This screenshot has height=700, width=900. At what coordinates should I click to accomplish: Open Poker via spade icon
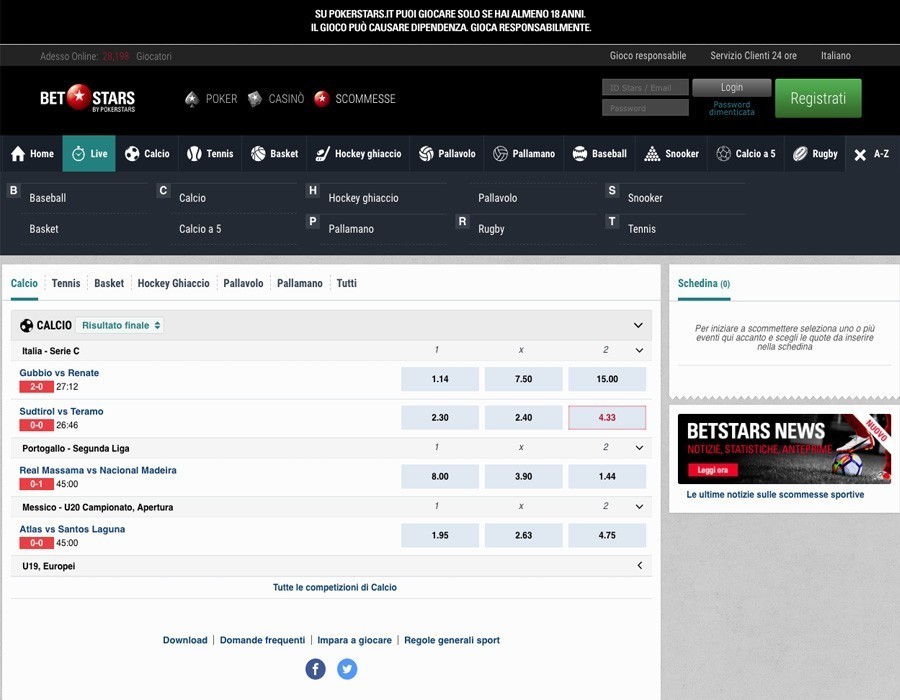pos(192,99)
